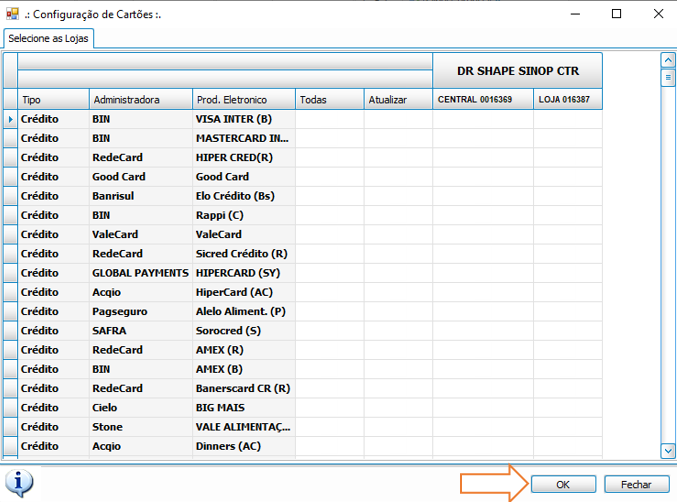Click the Sicred Crédito (R) cell
681x502 pixels.
[244, 254]
